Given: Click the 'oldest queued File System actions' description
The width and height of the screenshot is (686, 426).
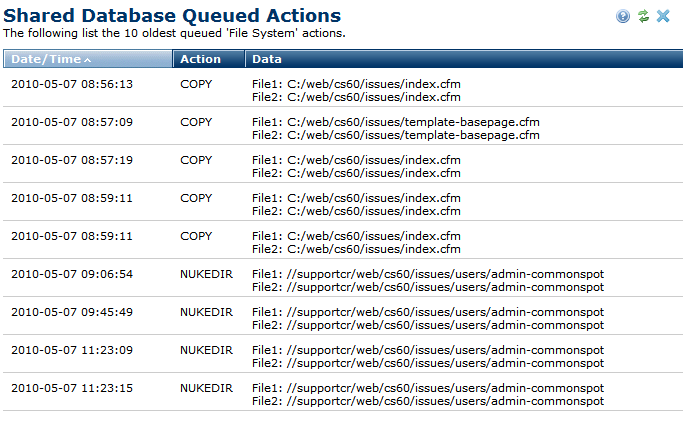Looking at the screenshot, I should tap(174, 34).
